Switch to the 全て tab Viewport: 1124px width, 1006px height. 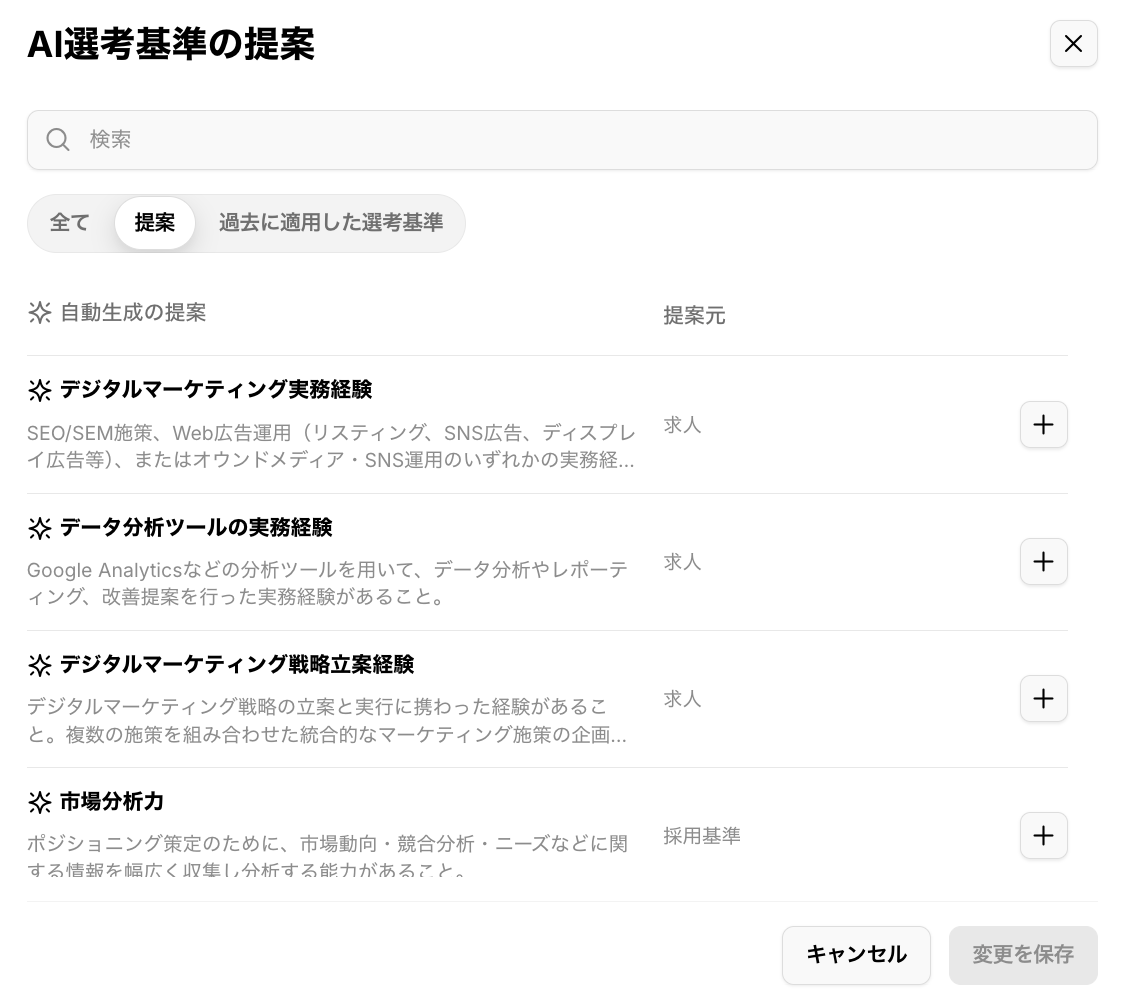coord(70,223)
